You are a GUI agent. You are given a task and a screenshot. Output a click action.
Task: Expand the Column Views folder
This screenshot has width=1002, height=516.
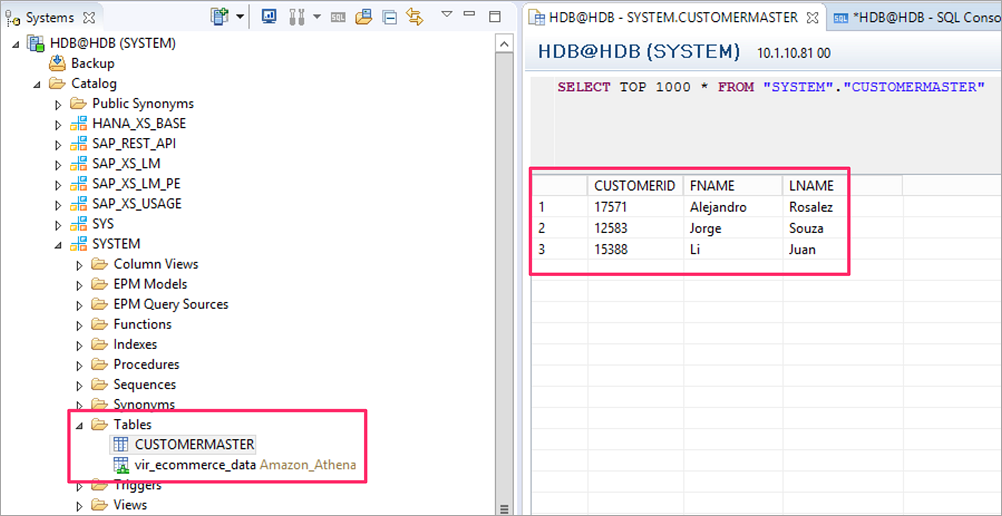pyautogui.click(x=80, y=265)
